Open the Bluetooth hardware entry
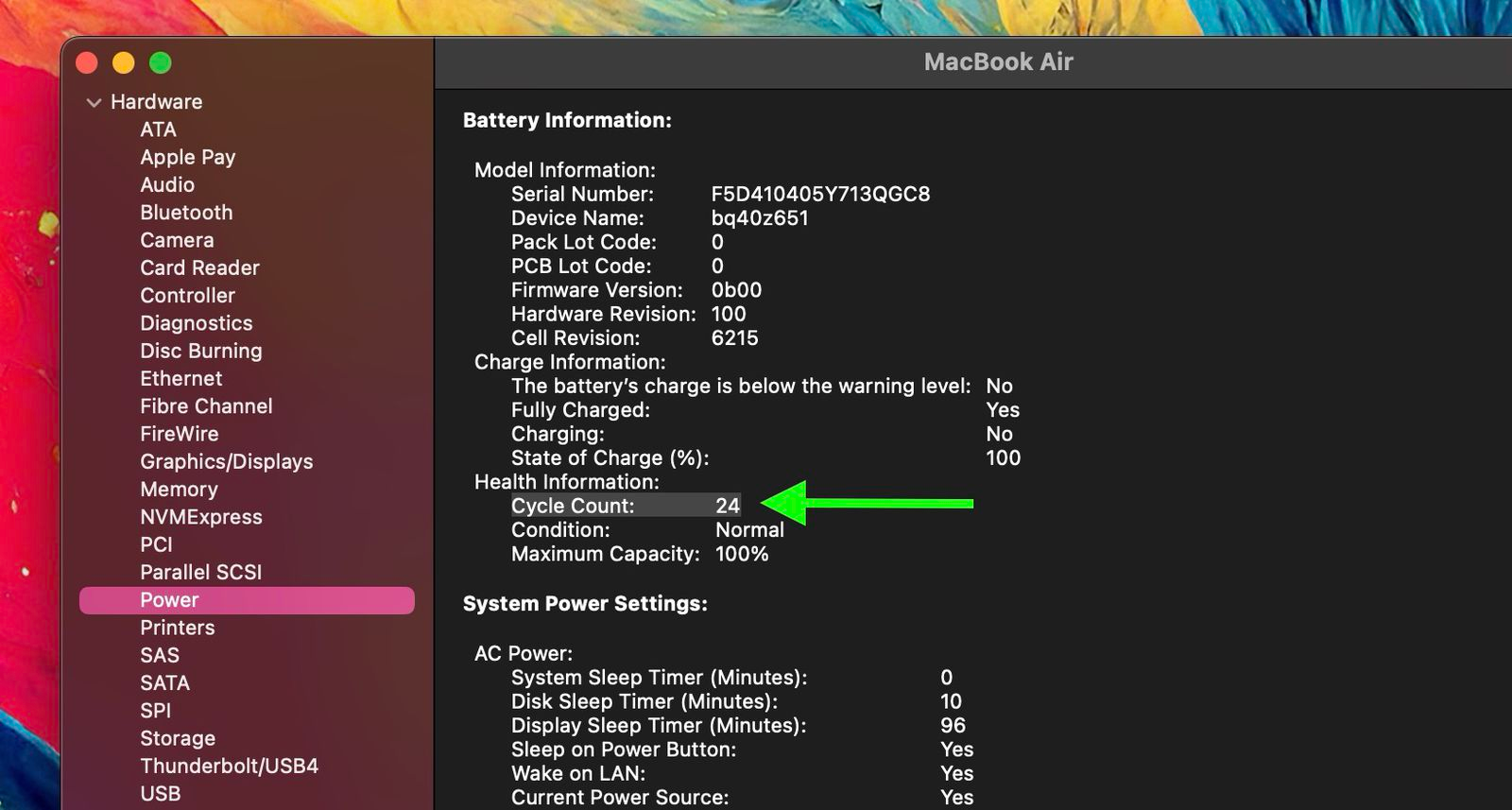This screenshot has height=810, width=1512. click(x=186, y=213)
